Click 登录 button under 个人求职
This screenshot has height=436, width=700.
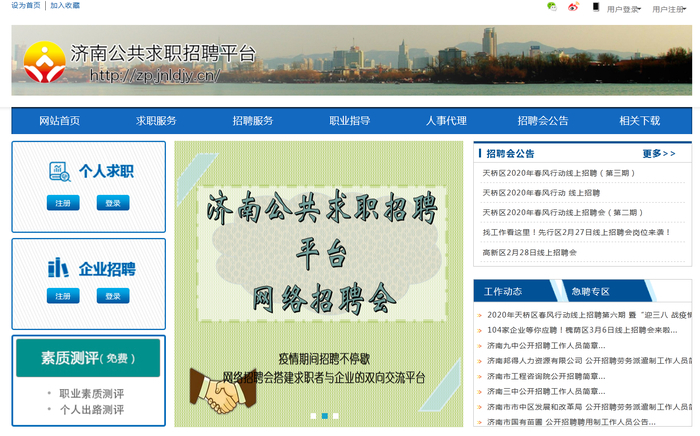coord(113,203)
